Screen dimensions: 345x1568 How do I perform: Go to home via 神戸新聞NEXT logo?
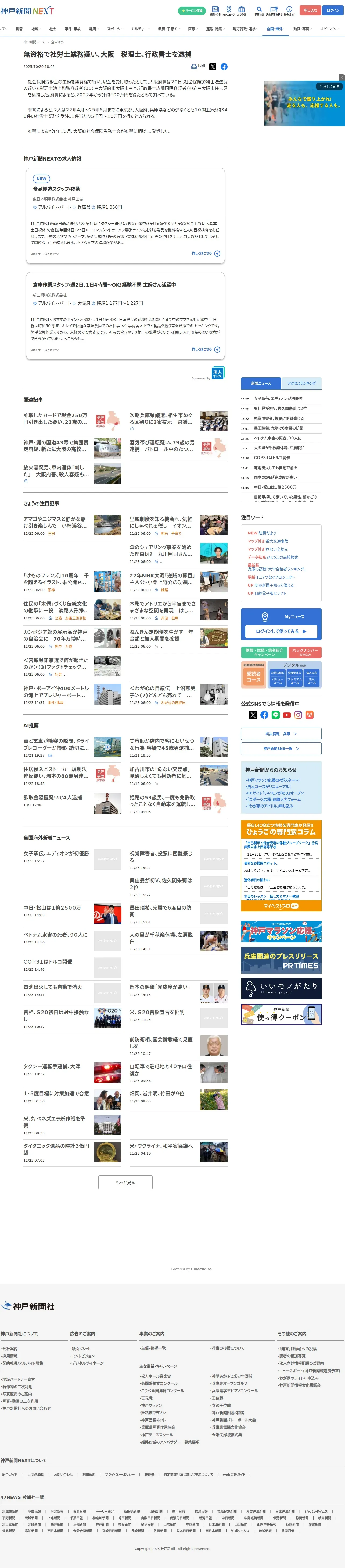pyautogui.click(x=27, y=11)
